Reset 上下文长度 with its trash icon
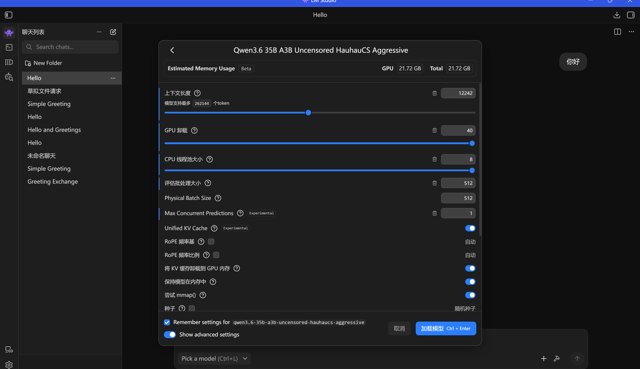The height and width of the screenshot is (369, 640). (434, 93)
